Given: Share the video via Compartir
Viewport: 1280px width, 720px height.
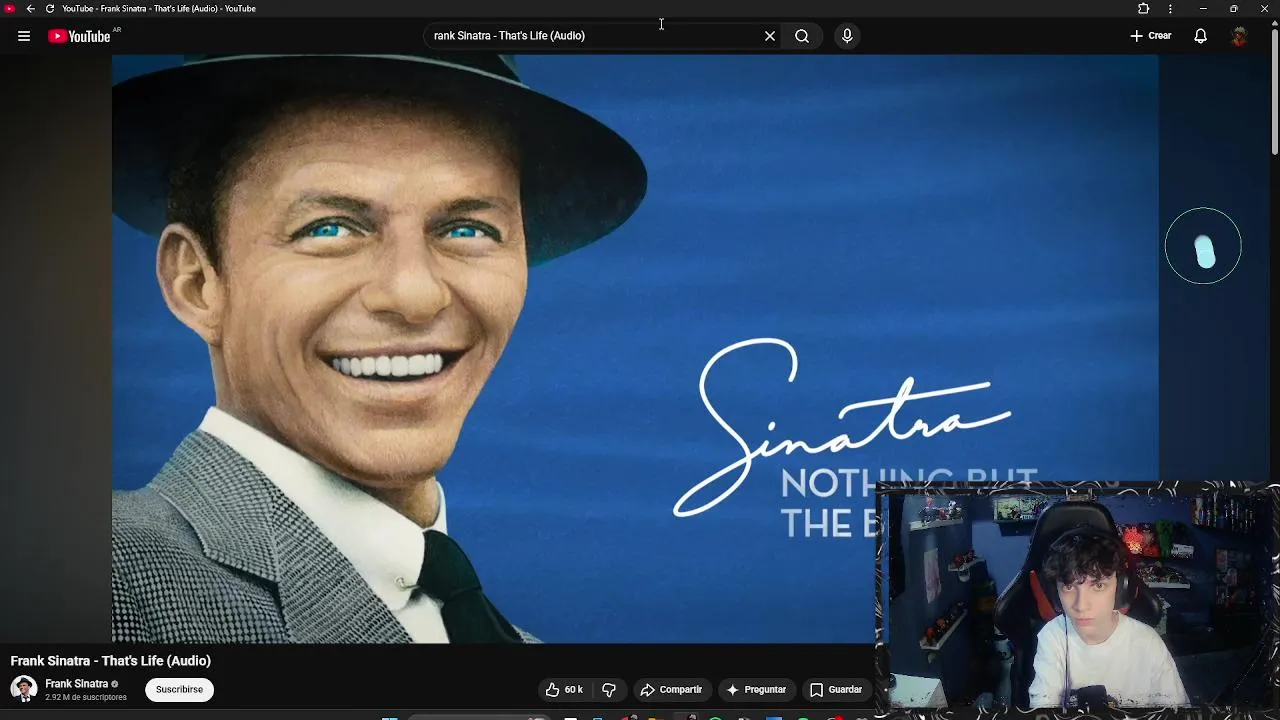Looking at the screenshot, I should tap(671, 689).
